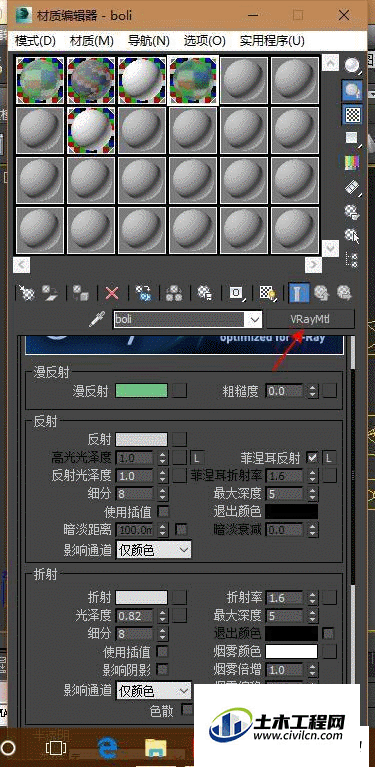The width and height of the screenshot is (375, 767).
Task: Click the Make Material Copy icon
Action: tap(143, 293)
